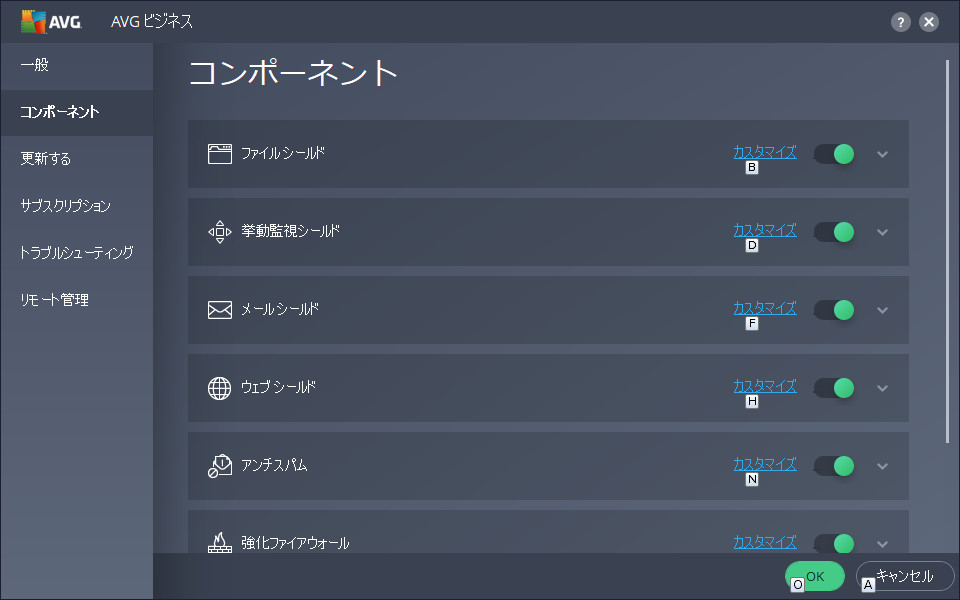Viewport: 960px width, 600px height.
Task: Disable the メールシールド toggle
Action: click(x=834, y=310)
